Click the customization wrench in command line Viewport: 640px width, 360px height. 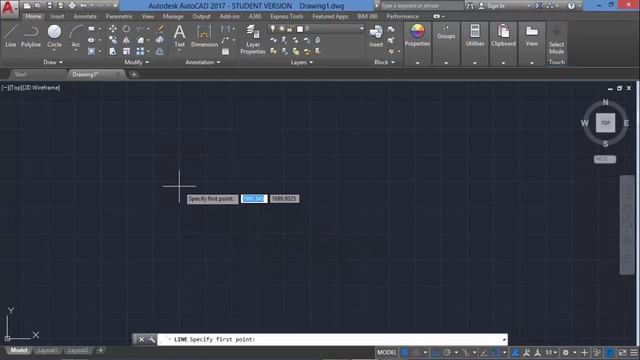151,339
